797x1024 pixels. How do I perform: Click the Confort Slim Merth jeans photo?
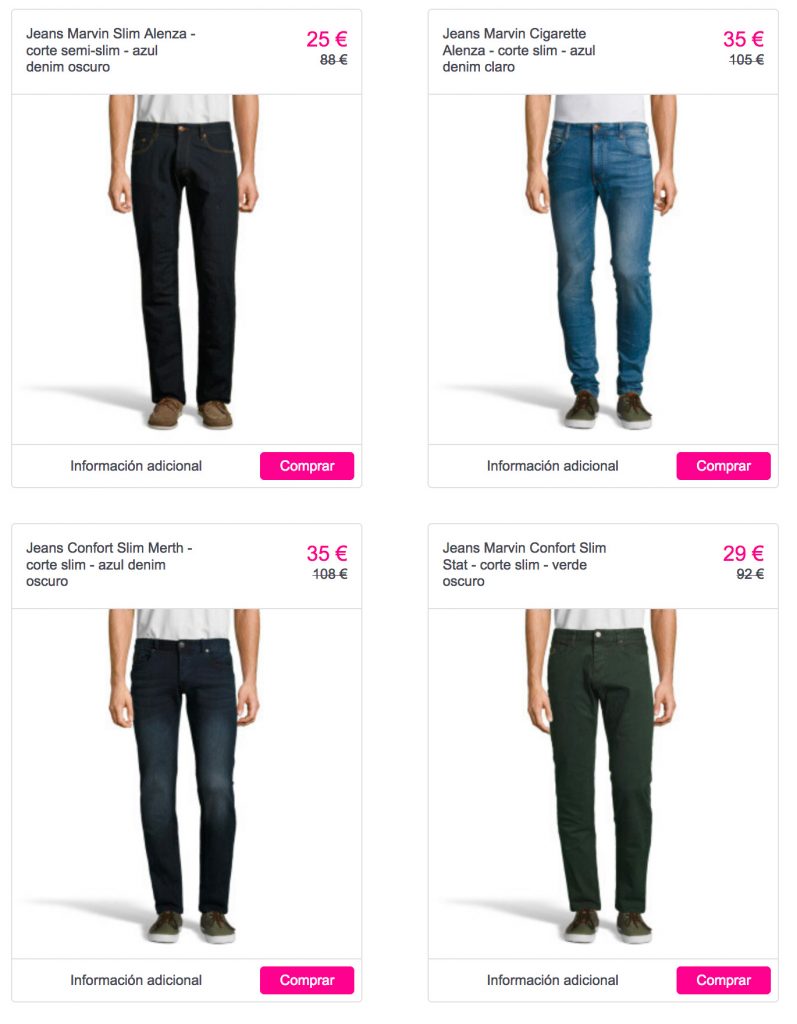tap(184, 776)
